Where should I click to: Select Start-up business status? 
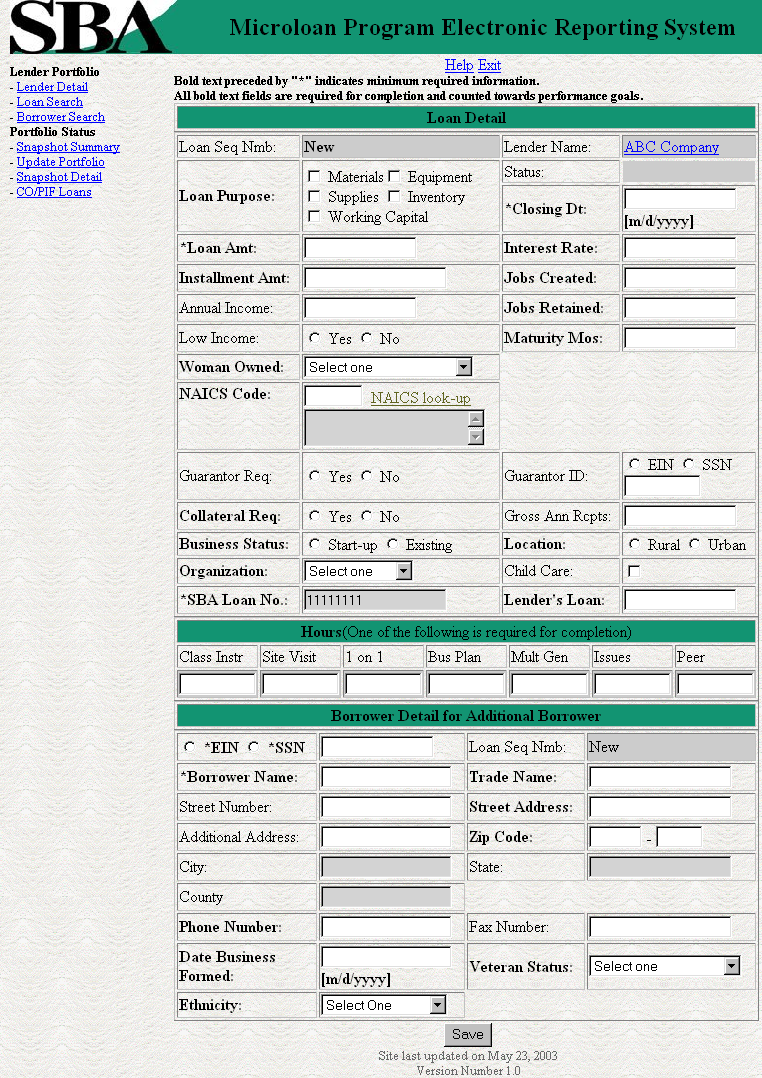[x=315, y=545]
